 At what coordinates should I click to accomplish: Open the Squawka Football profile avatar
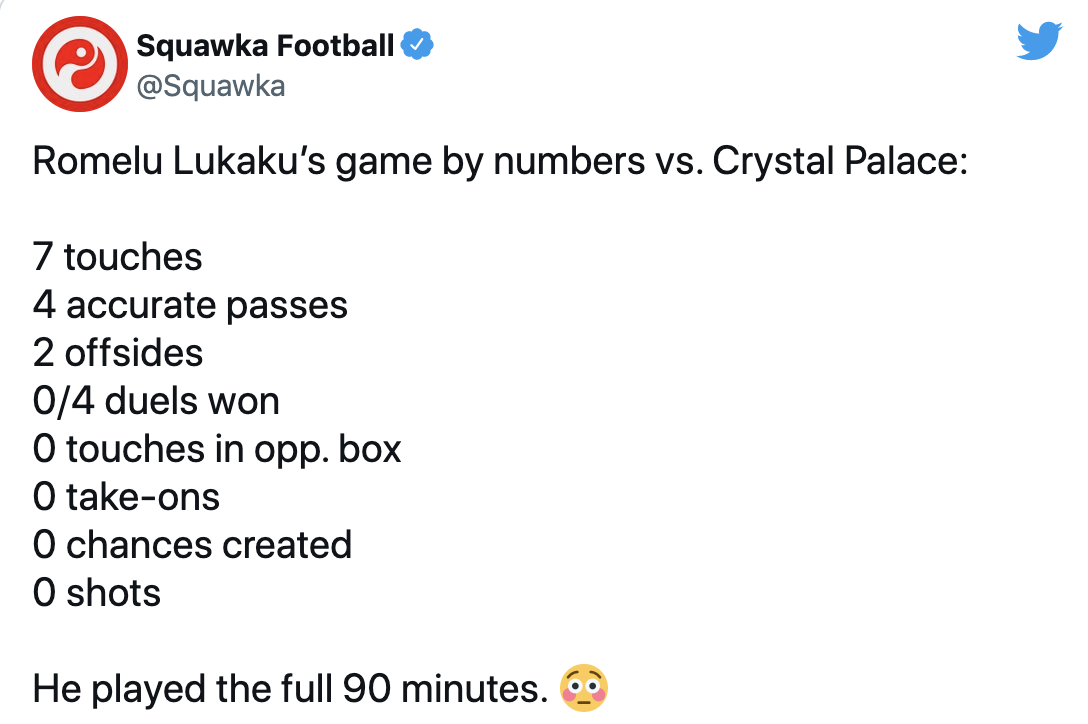tap(77, 65)
